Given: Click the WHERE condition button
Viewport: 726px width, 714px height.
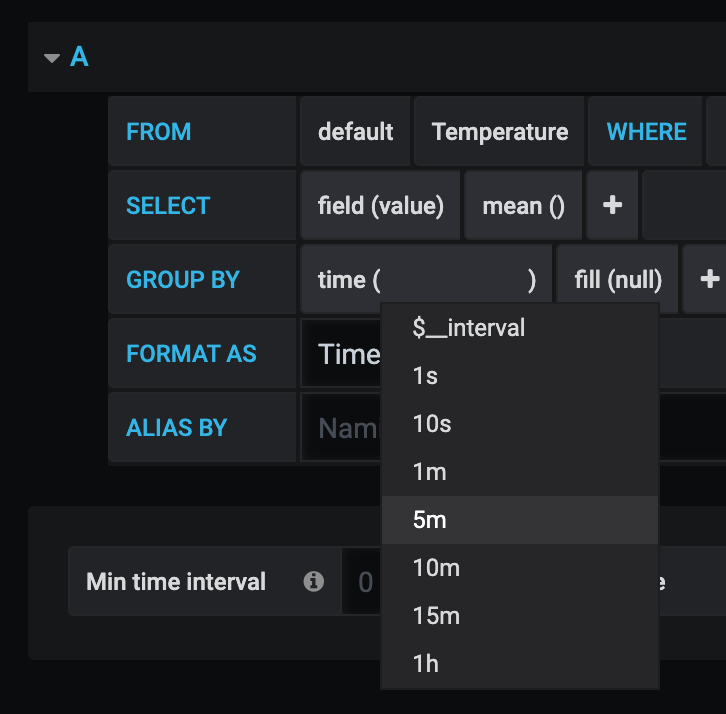Looking at the screenshot, I should pos(646,132).
